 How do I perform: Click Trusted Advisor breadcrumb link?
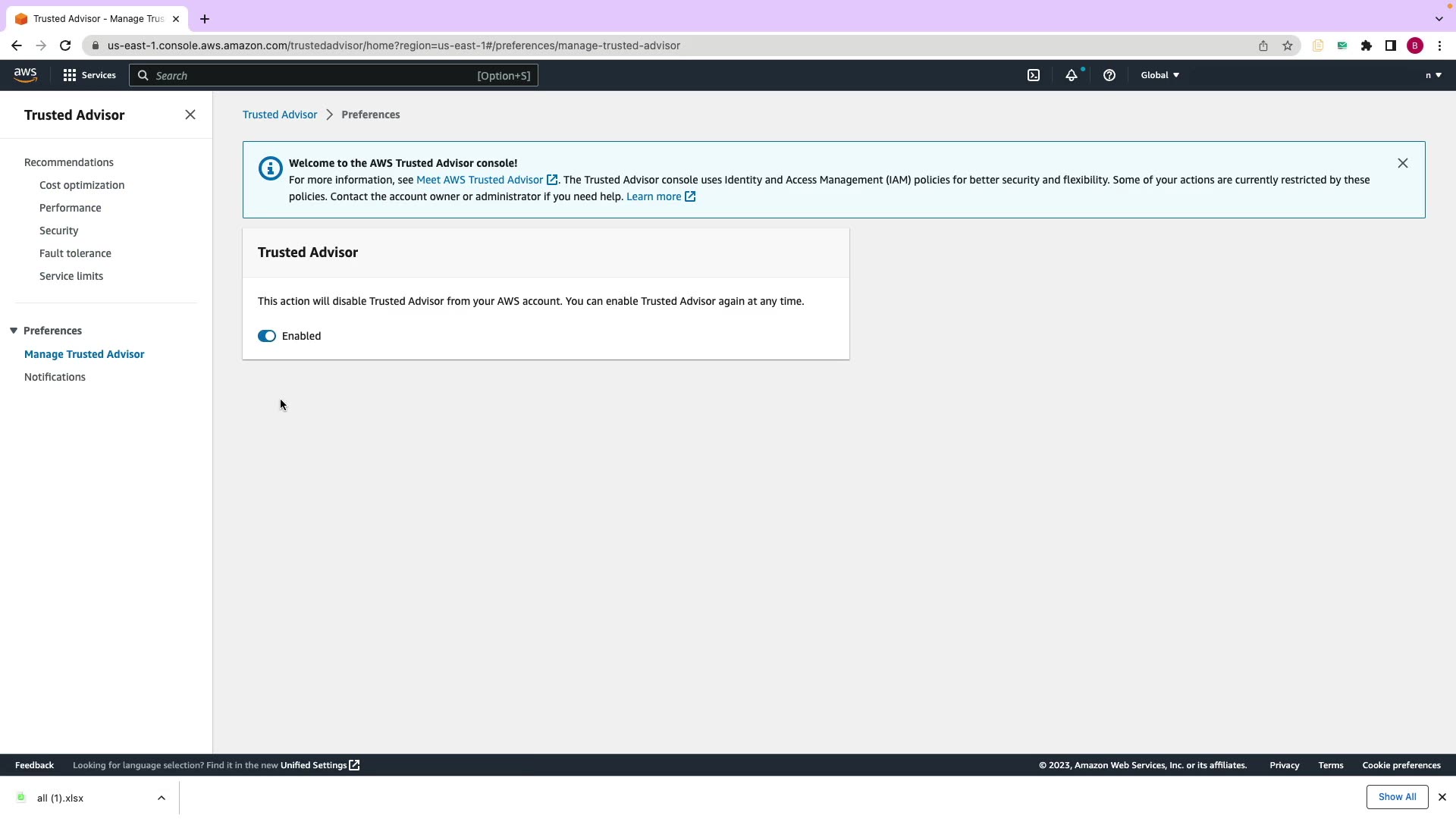pos(280,115)
